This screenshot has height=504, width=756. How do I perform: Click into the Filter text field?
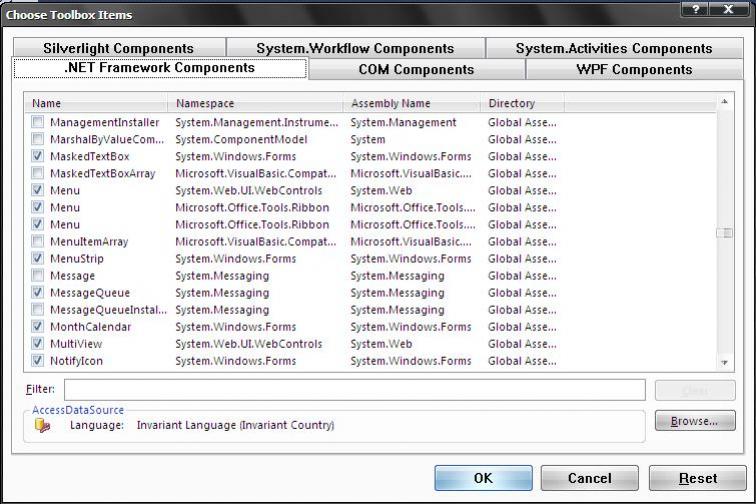click(355, 390)
